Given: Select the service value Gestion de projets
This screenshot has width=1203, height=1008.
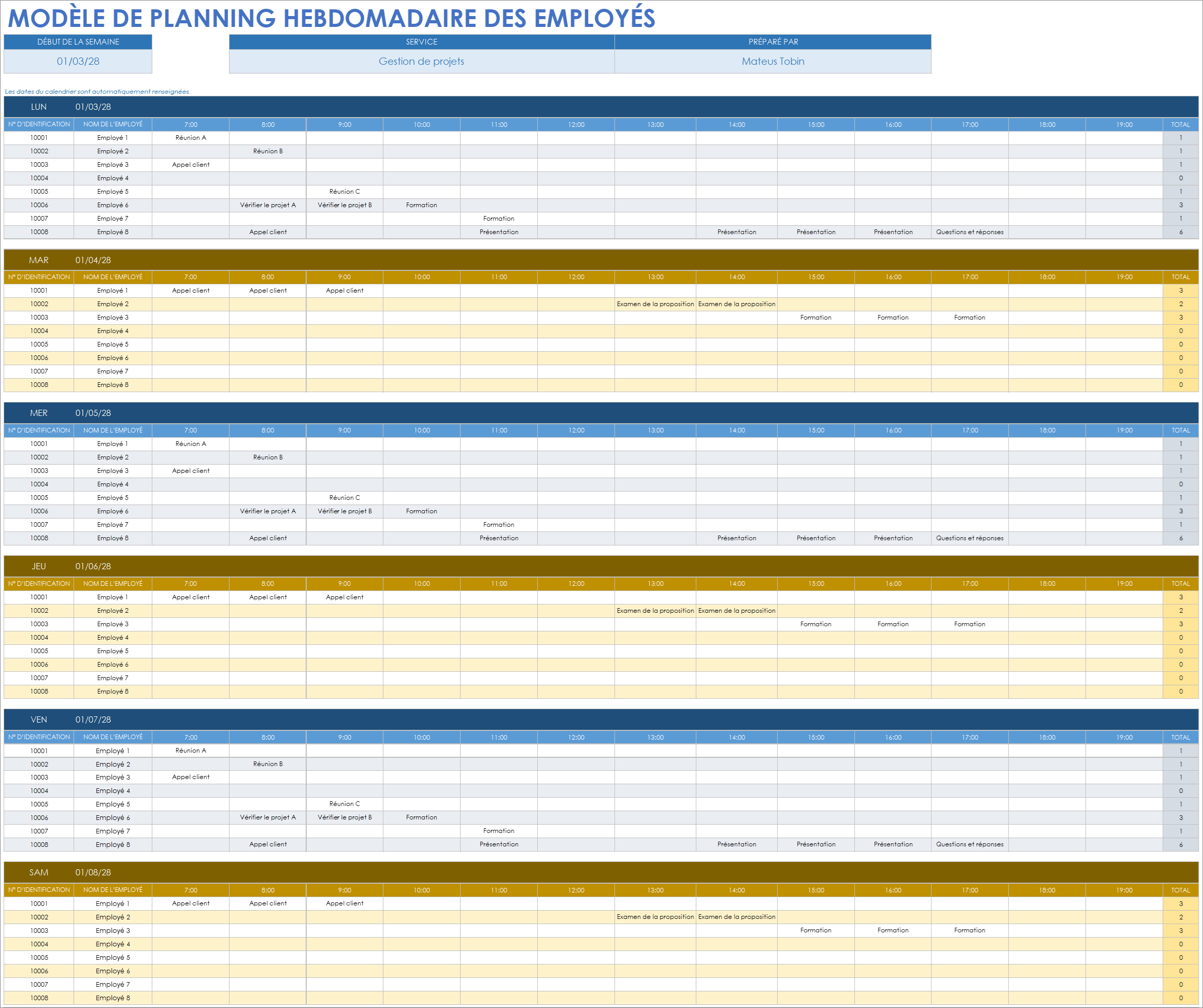Looking at the screenshot, I should tap(422, 61).
